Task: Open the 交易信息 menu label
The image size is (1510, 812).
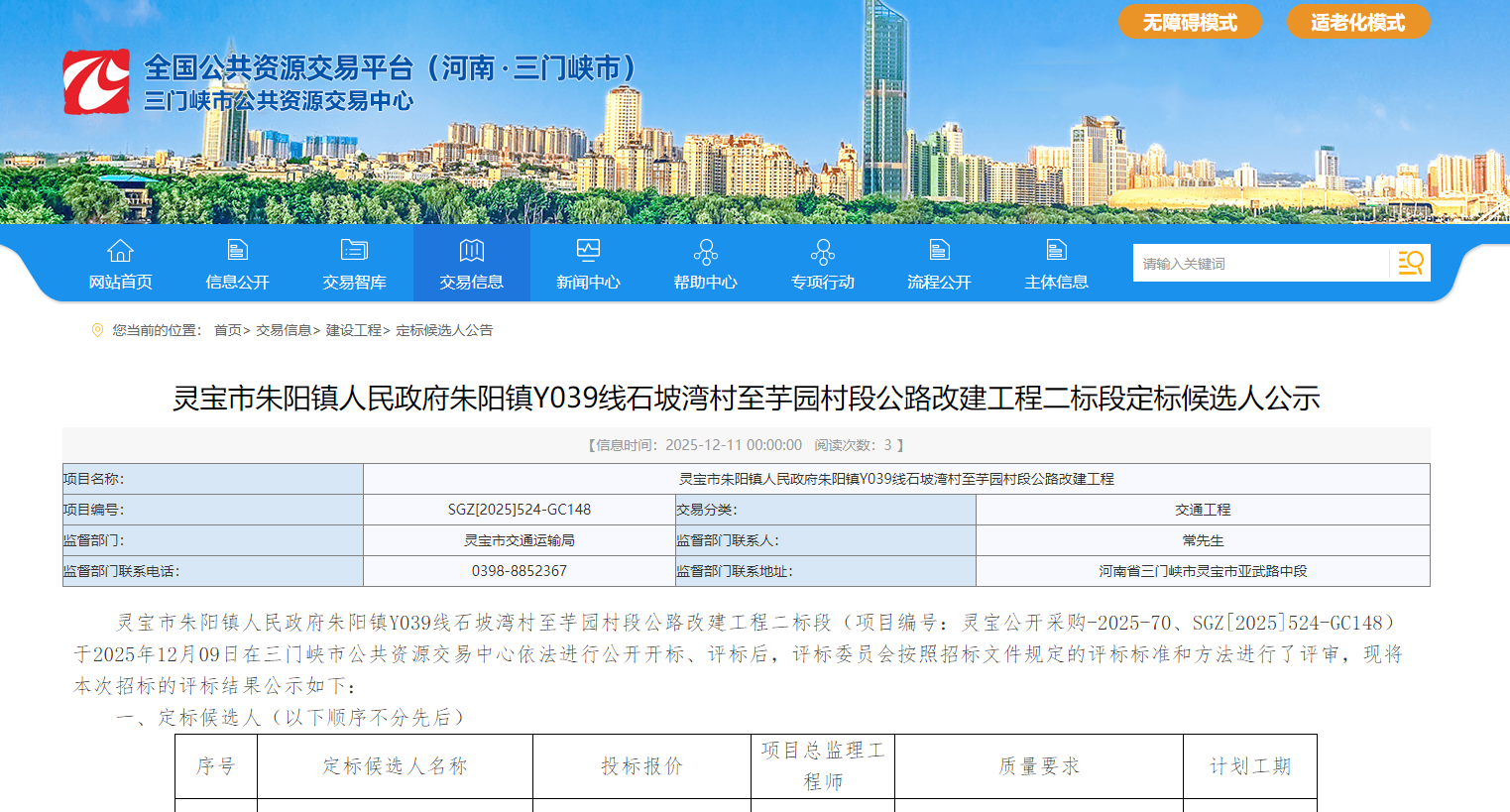Action: click(x=471, y=283)
